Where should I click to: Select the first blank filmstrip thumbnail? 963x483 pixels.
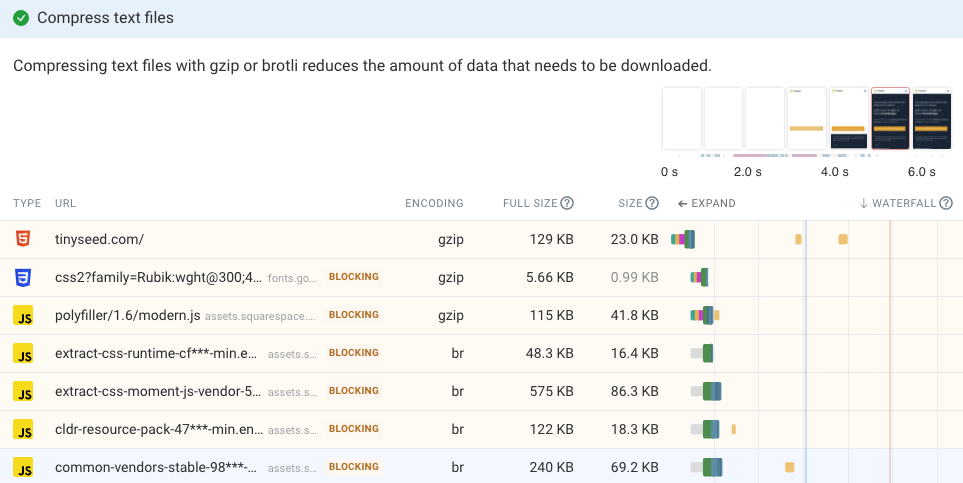(x=682, y=119)
